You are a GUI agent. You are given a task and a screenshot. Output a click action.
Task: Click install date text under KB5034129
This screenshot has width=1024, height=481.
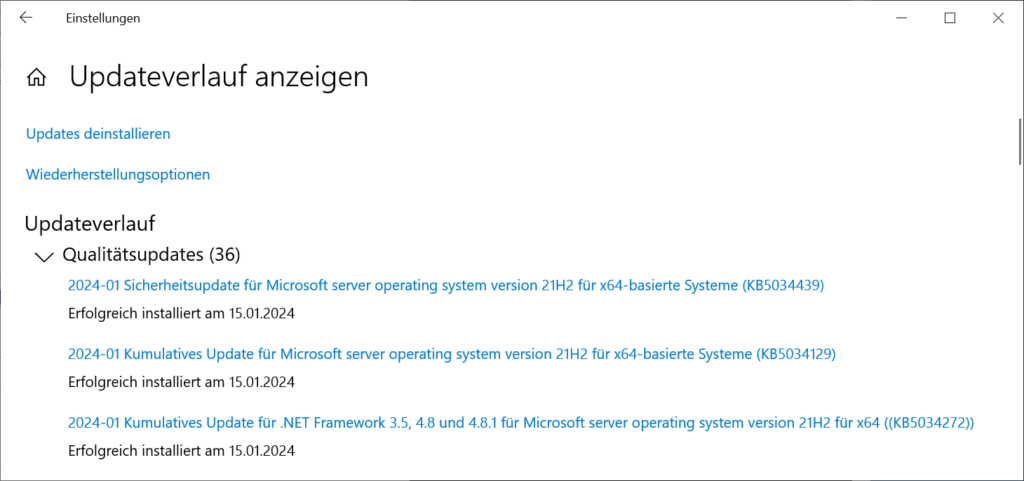[182, 382]
